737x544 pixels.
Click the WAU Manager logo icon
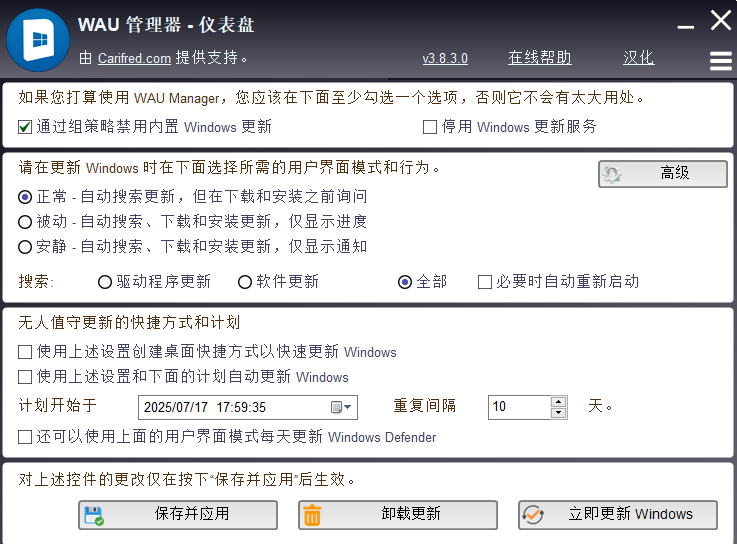coord(38,40)
